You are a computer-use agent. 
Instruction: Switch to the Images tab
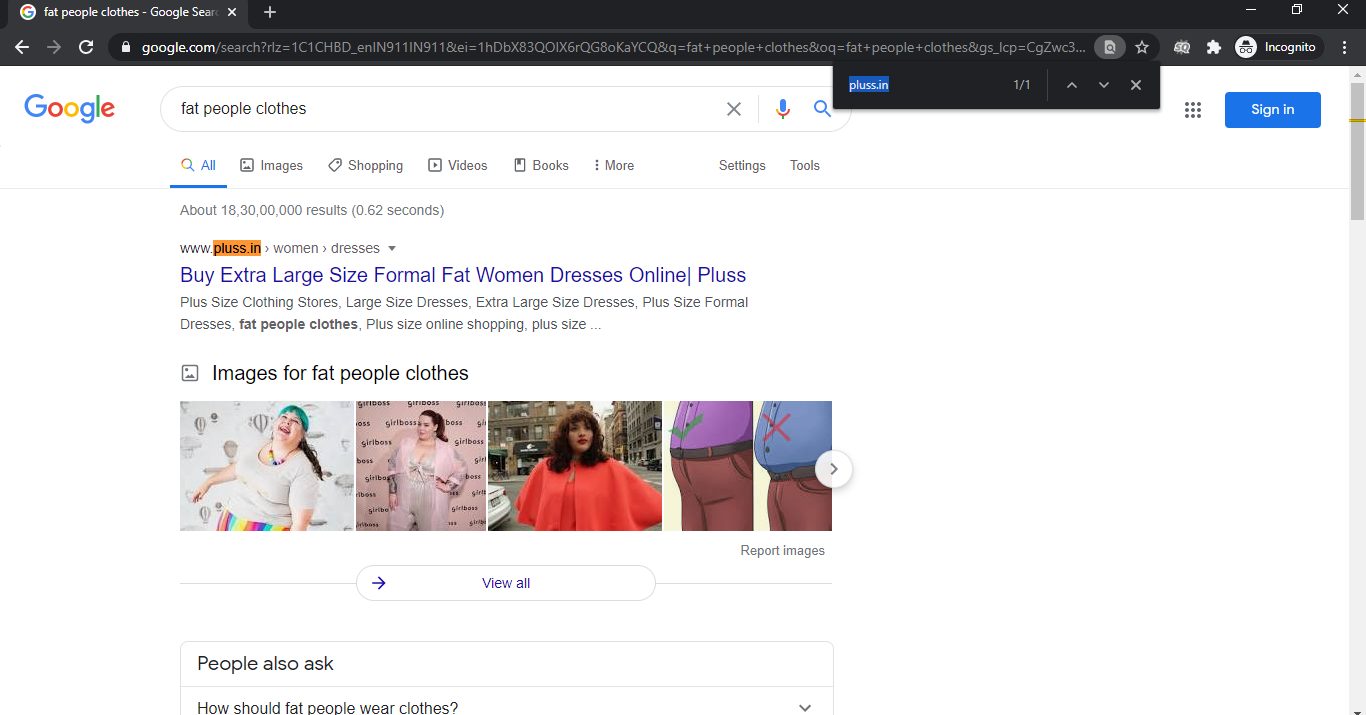[x=271, y=166]
